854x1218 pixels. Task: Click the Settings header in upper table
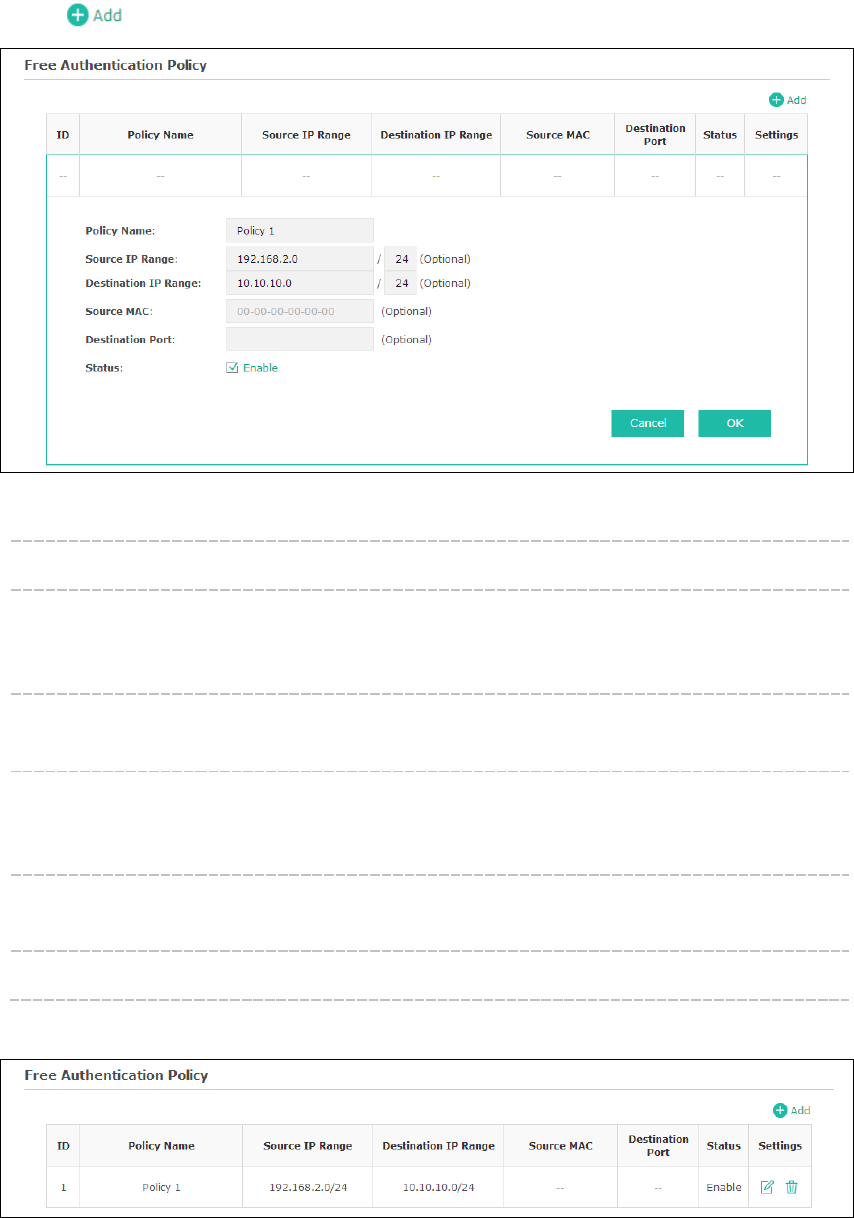[x=776, y=135]
